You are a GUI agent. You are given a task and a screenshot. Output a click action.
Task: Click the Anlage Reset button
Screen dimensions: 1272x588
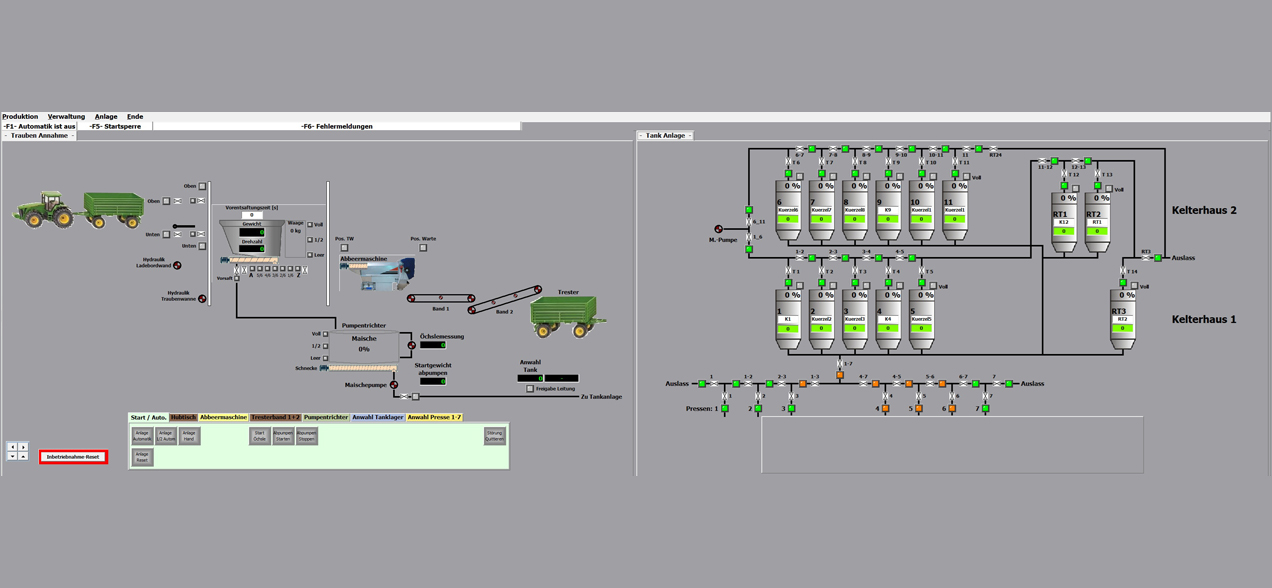142,457
